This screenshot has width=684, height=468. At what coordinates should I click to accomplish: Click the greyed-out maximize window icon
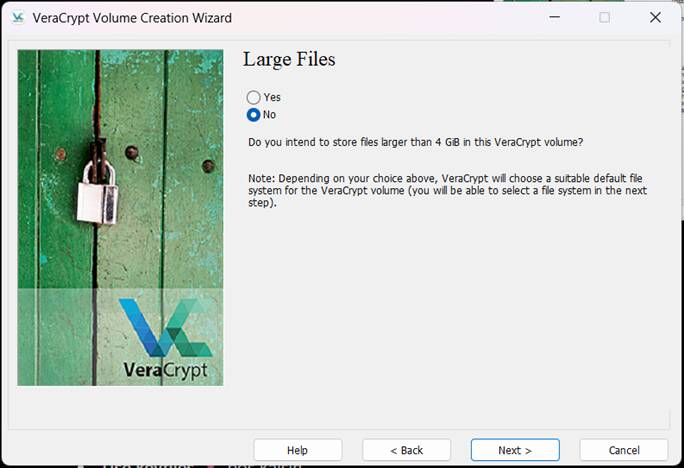605,17
